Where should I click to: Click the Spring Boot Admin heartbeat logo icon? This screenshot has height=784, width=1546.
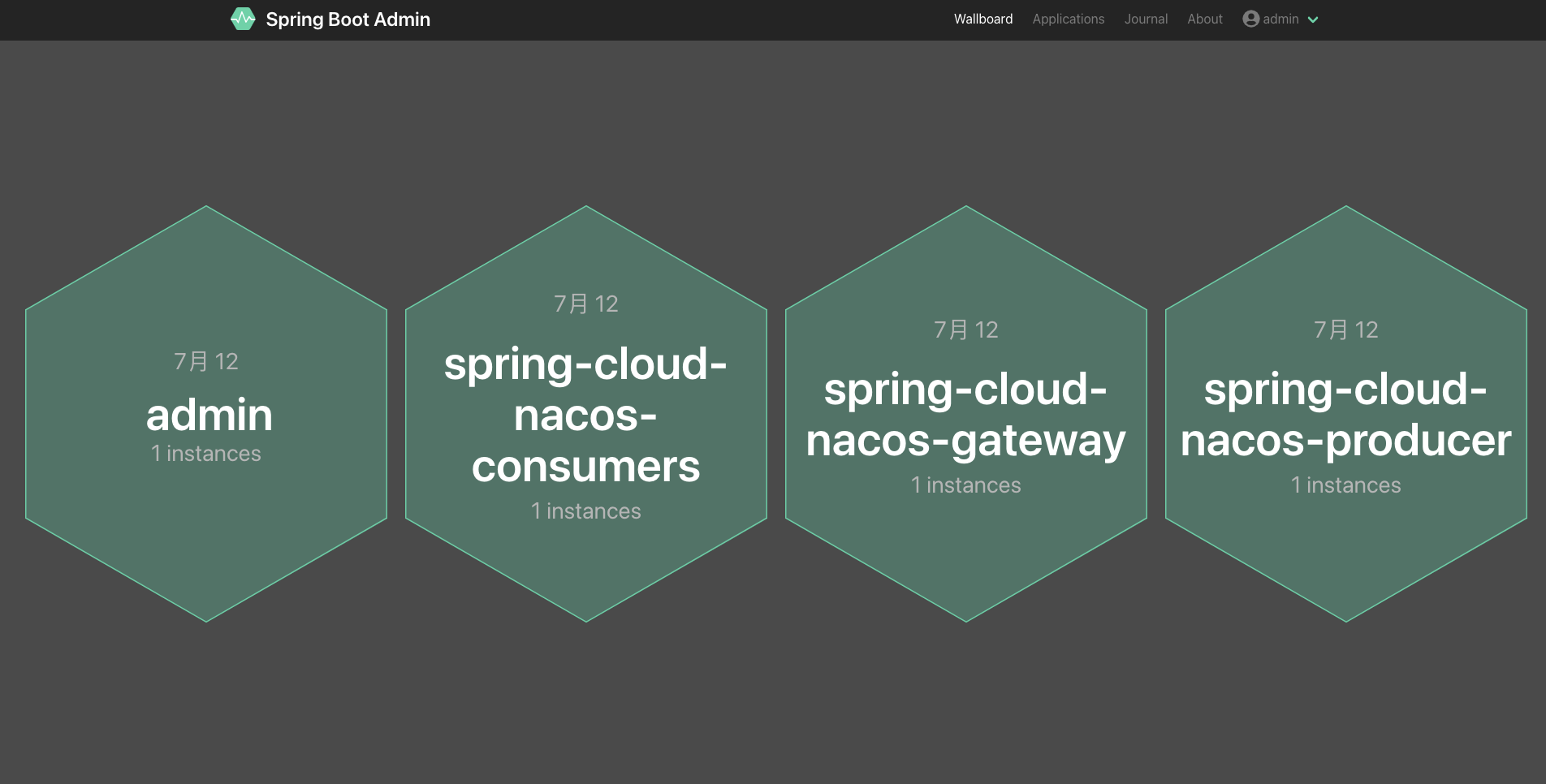pyautogui.click(x=243, y=19)
